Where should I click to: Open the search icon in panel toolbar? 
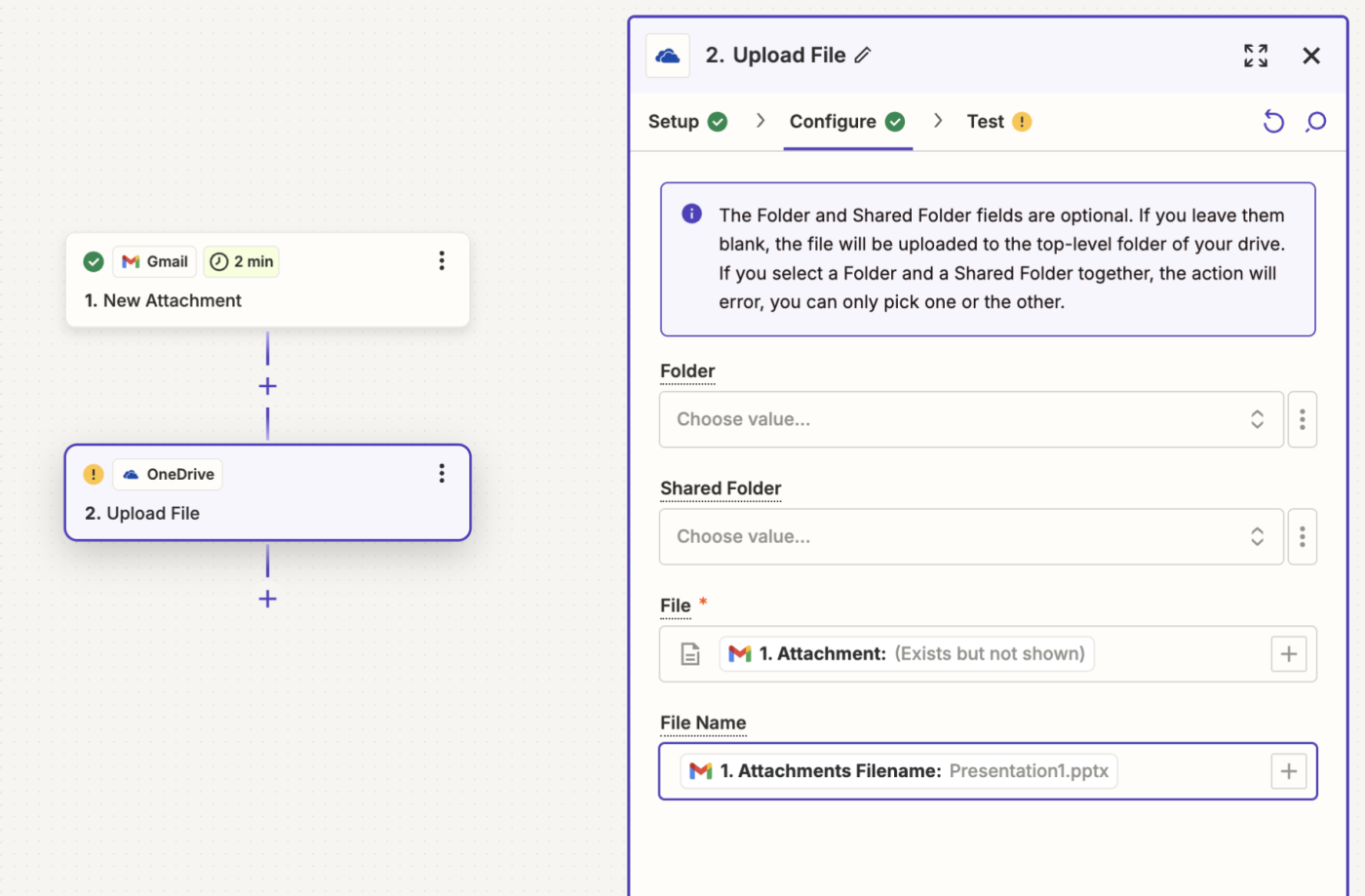1316,122
